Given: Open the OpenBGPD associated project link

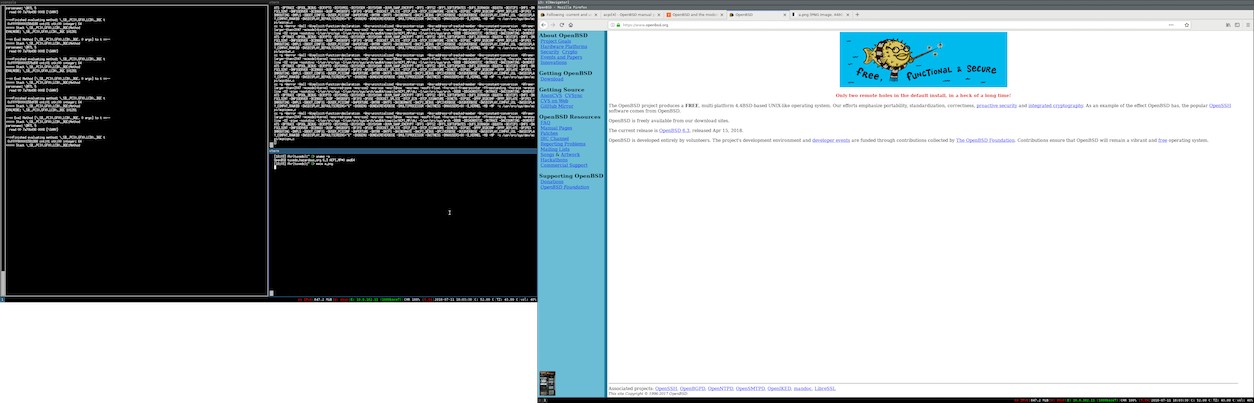Looking at the screenshot, I should (694, 388).
